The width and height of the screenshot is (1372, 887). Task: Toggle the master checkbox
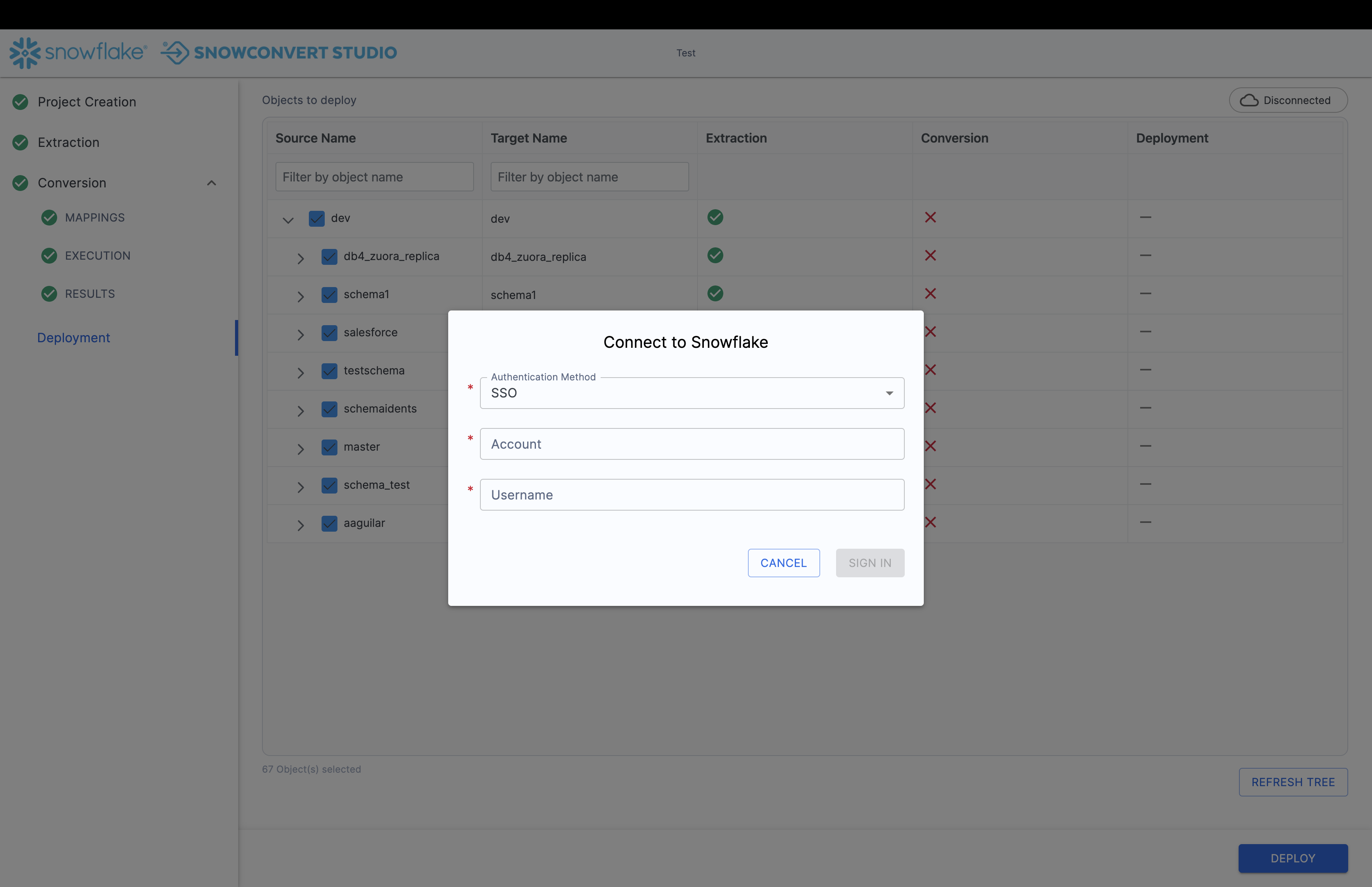point(330,447)
